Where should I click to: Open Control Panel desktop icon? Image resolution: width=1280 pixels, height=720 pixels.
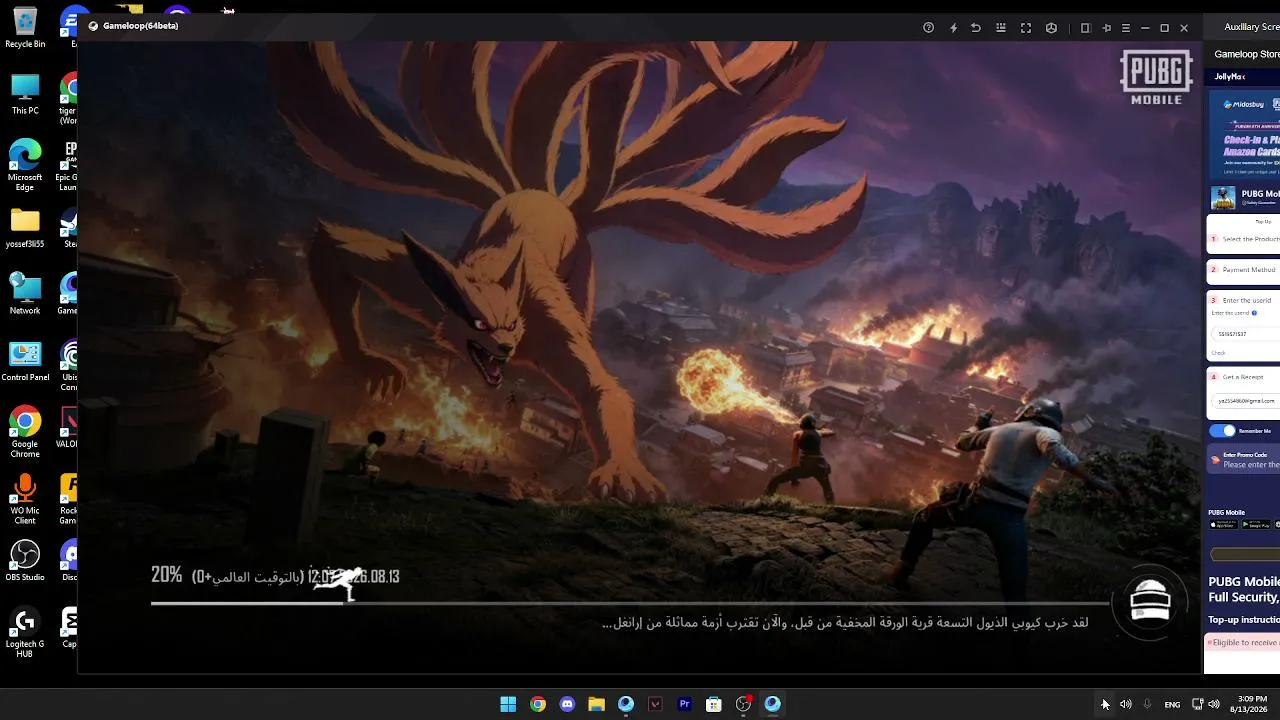[x=25, y=361]
